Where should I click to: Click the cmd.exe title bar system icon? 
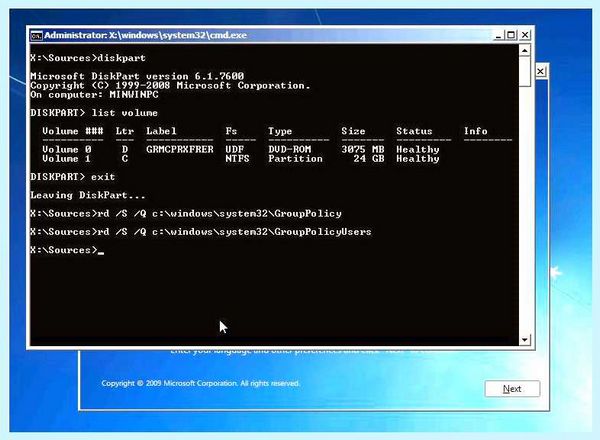(x=36, y=36)
